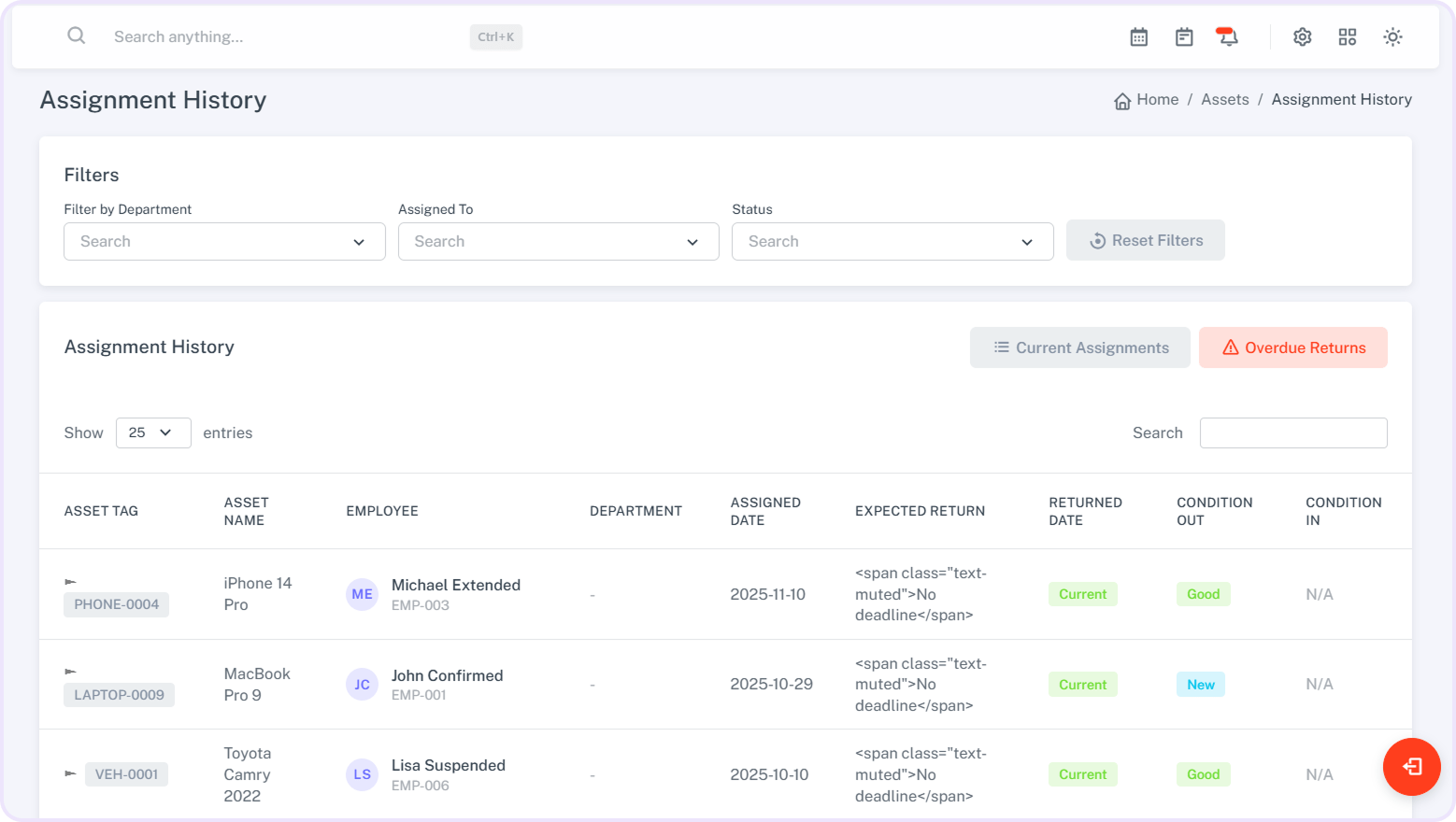Open the Assigned To dropdown
Image resolution: width=1456 pixels, height=822 pixels.
558,242
